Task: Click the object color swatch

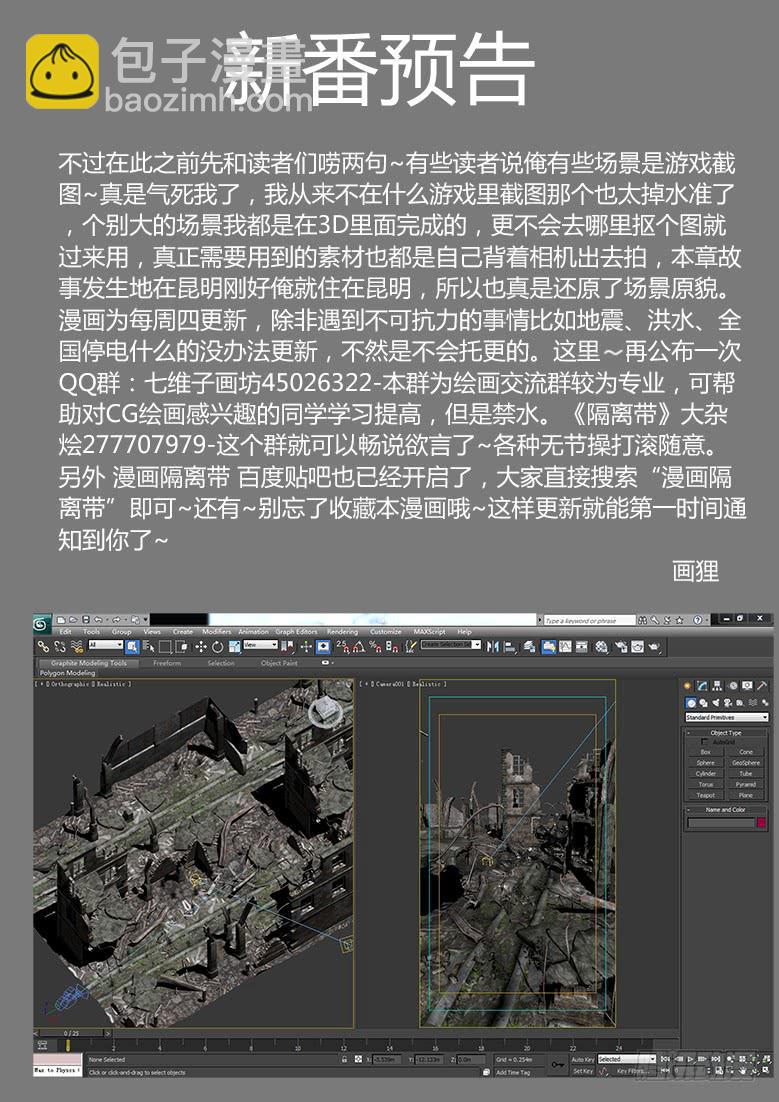Action: tap(761, 822)
